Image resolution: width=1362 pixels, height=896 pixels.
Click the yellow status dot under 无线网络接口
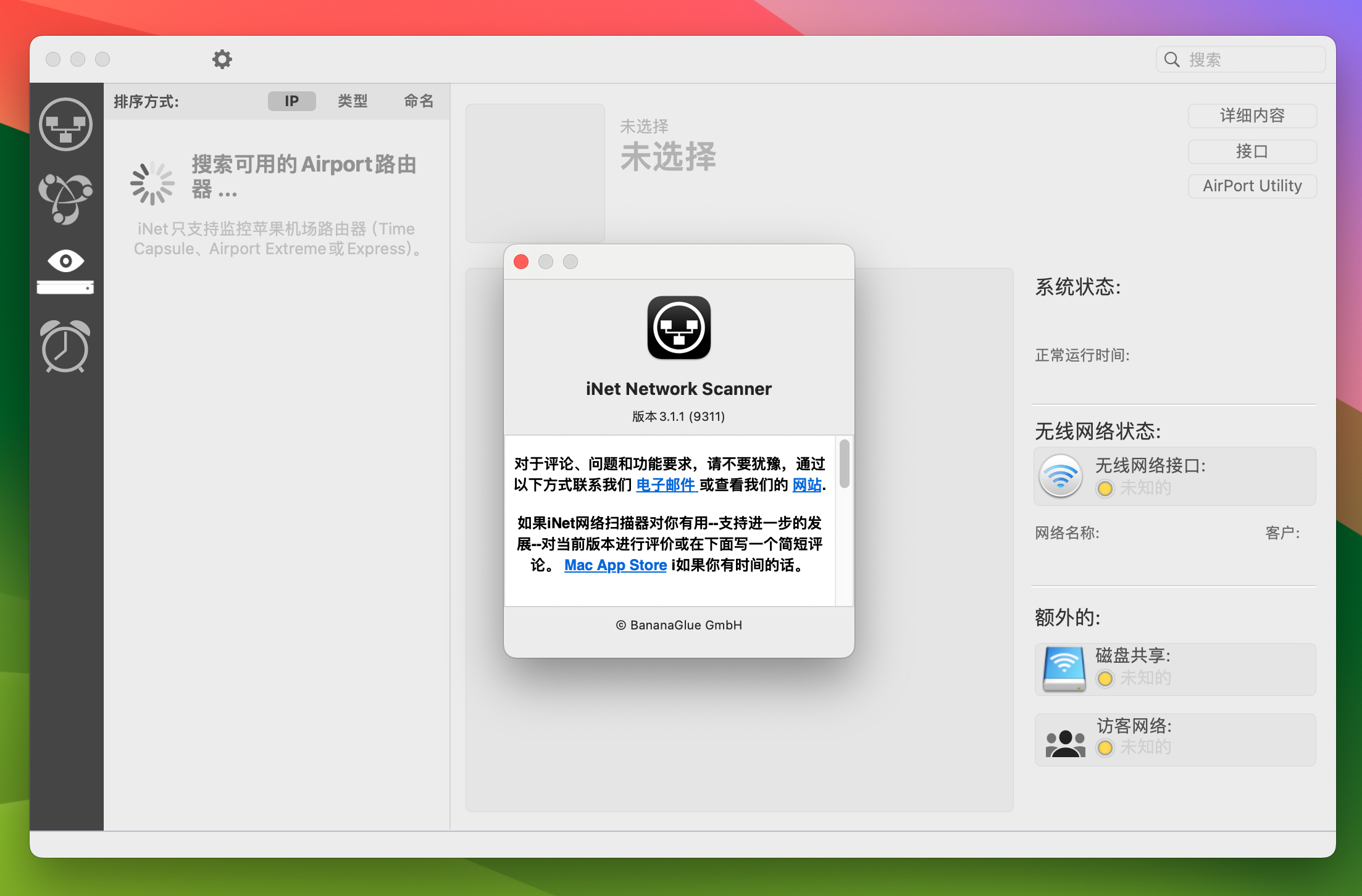(1105, 489)
